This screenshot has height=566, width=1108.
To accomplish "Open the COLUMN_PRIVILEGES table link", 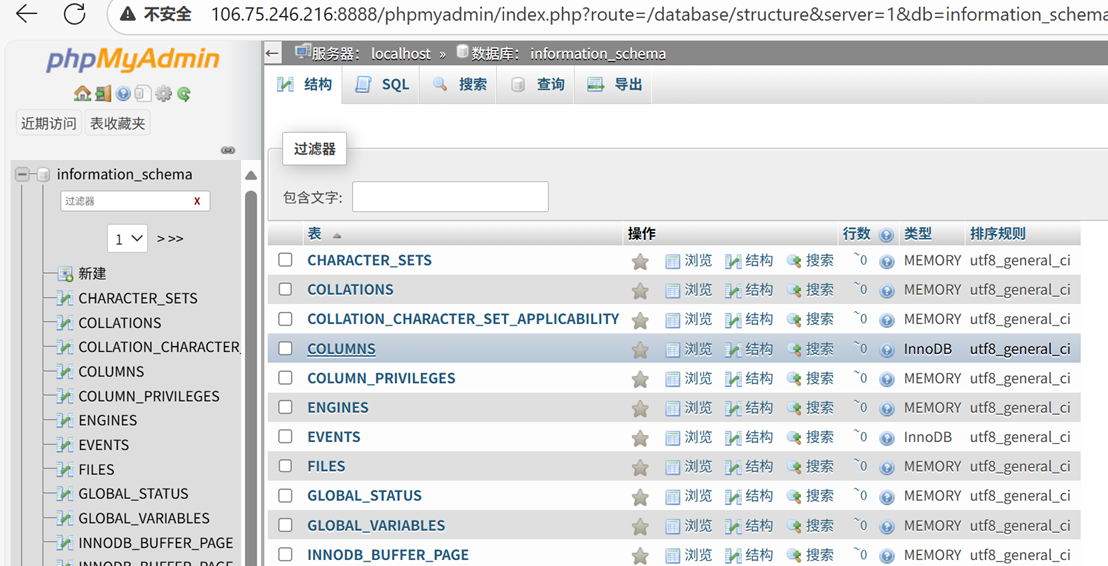I will pos(381,378).
